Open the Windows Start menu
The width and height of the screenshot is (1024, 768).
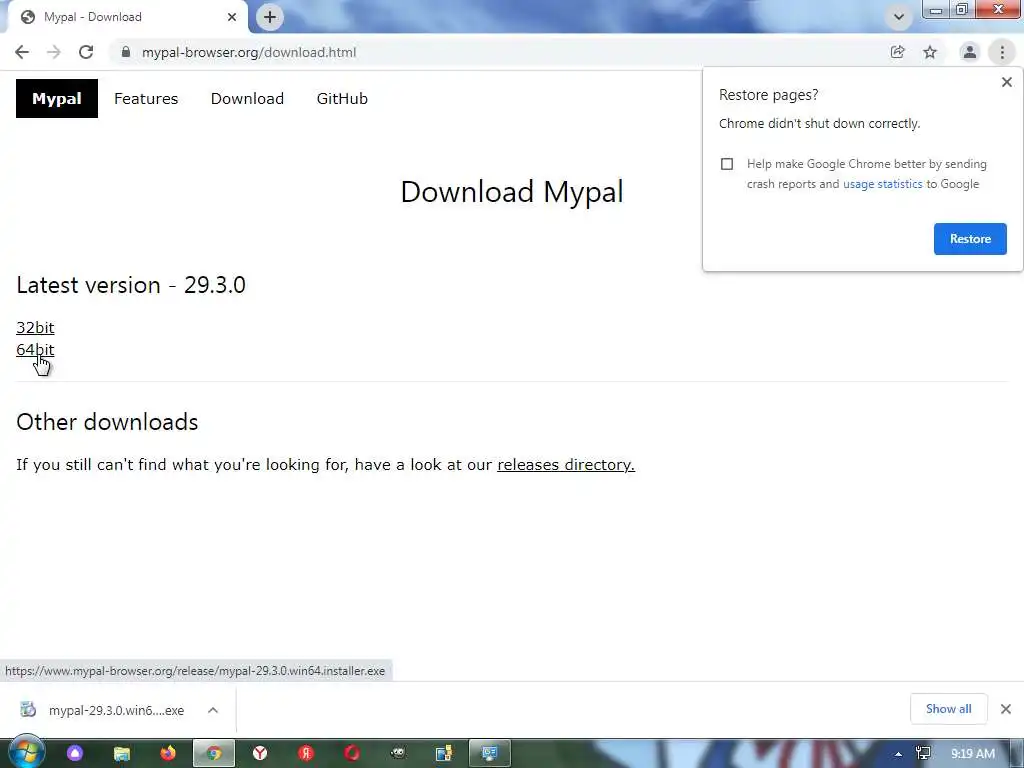coord(25,753)
